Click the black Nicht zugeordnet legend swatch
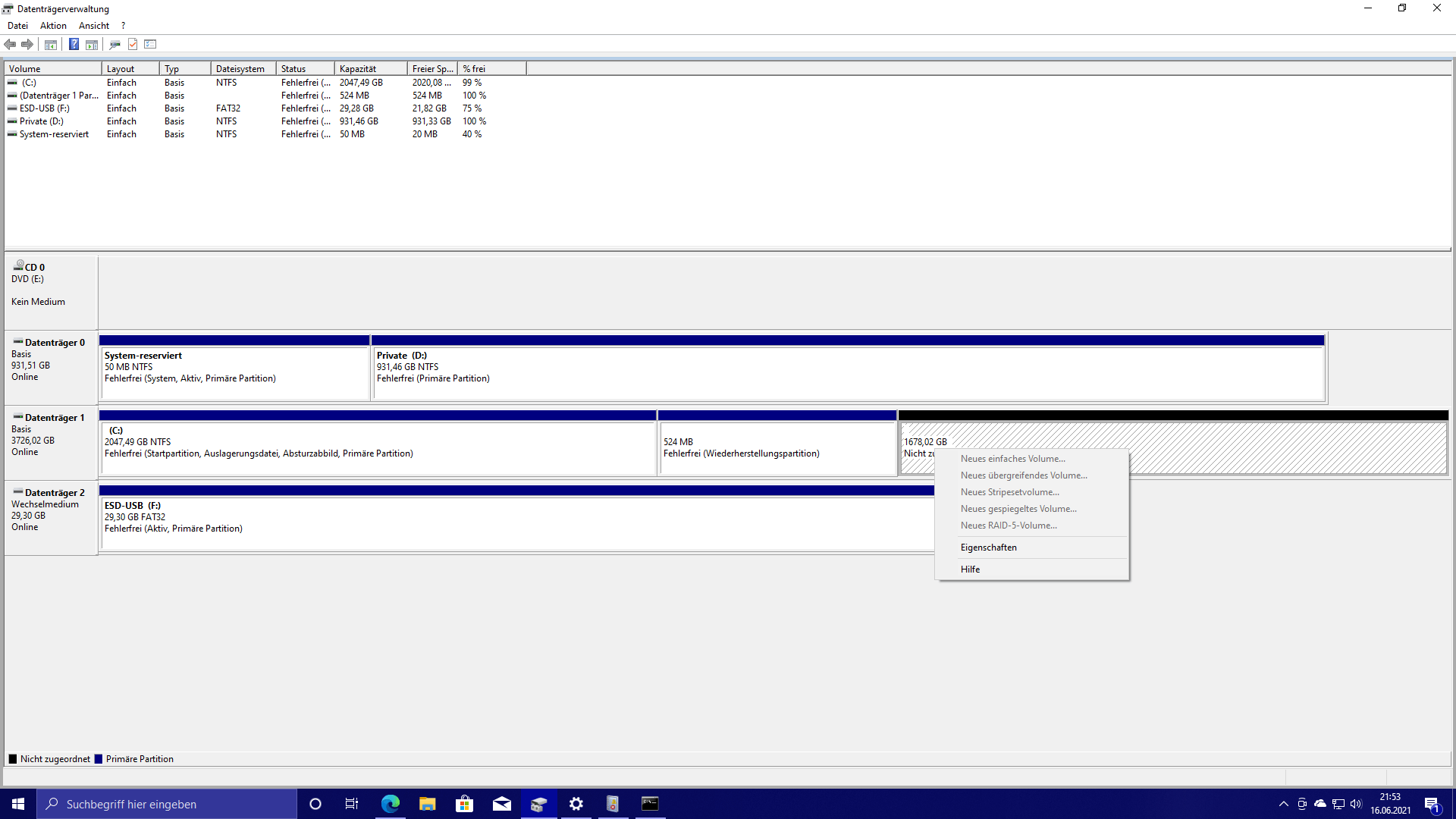 click(12, 759)
